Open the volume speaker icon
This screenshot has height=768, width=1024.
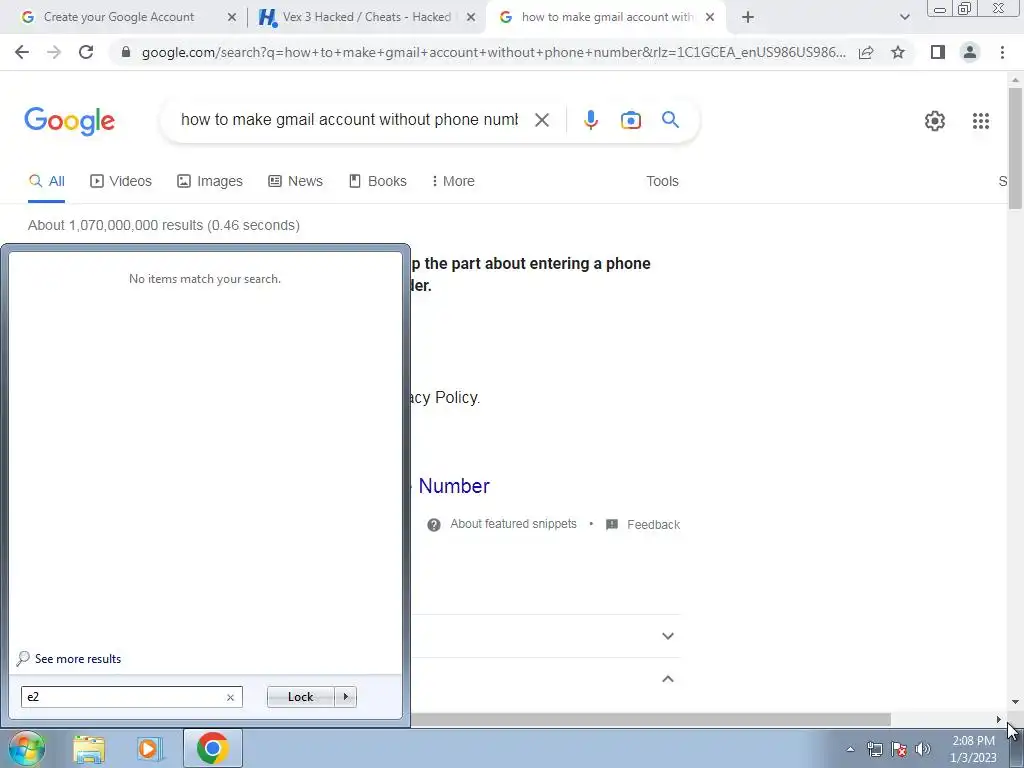click(923, 749)
